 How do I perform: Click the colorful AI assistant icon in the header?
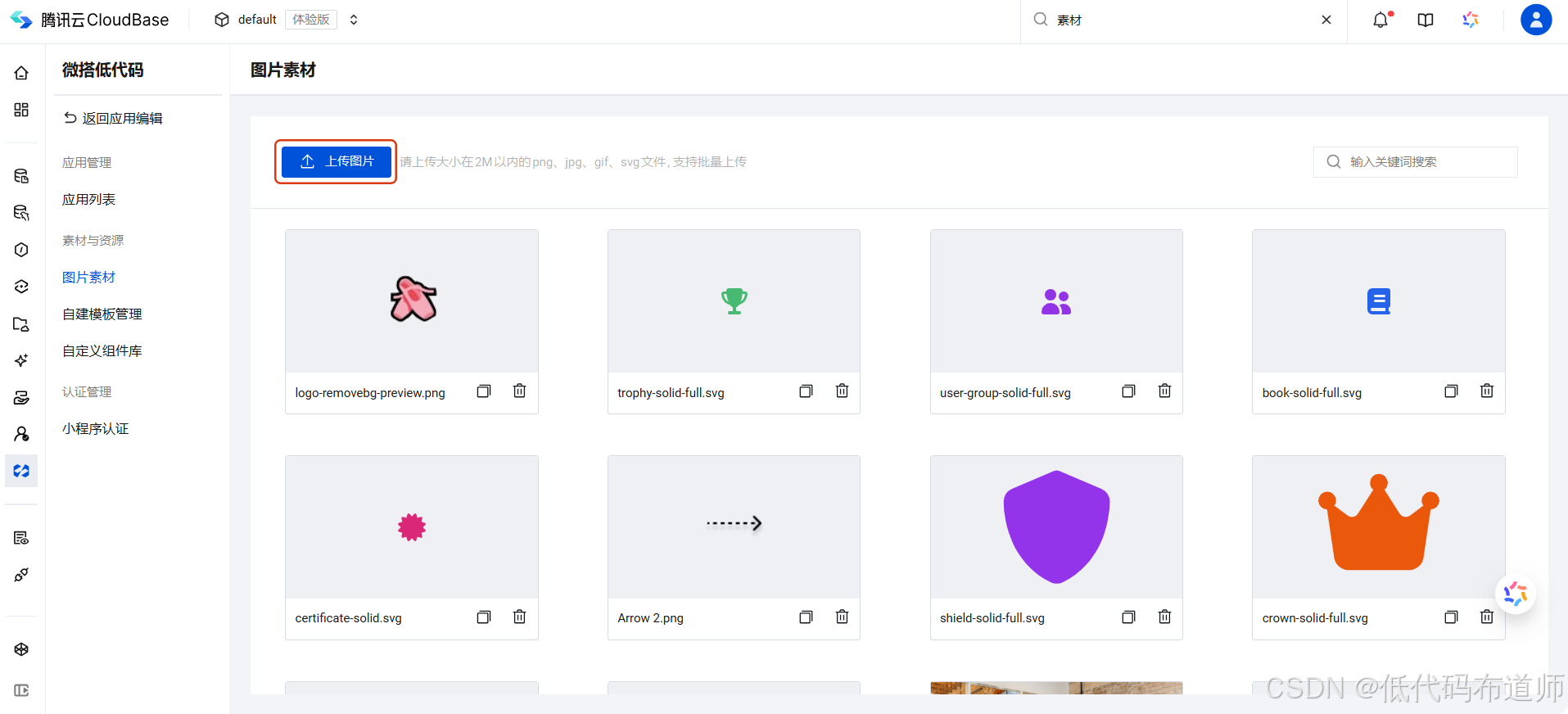pyautogui.click(x=1471, y=20)
